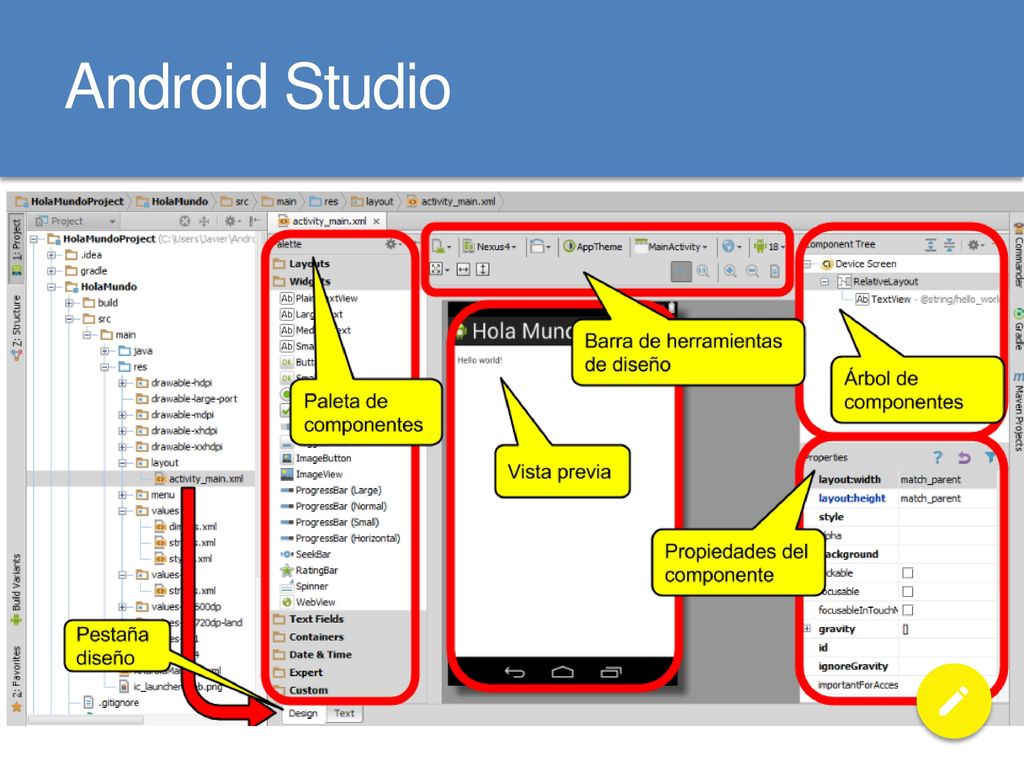Open the locale globe dropdown
Screen dimensions: 1024x768
click(731, 247)
